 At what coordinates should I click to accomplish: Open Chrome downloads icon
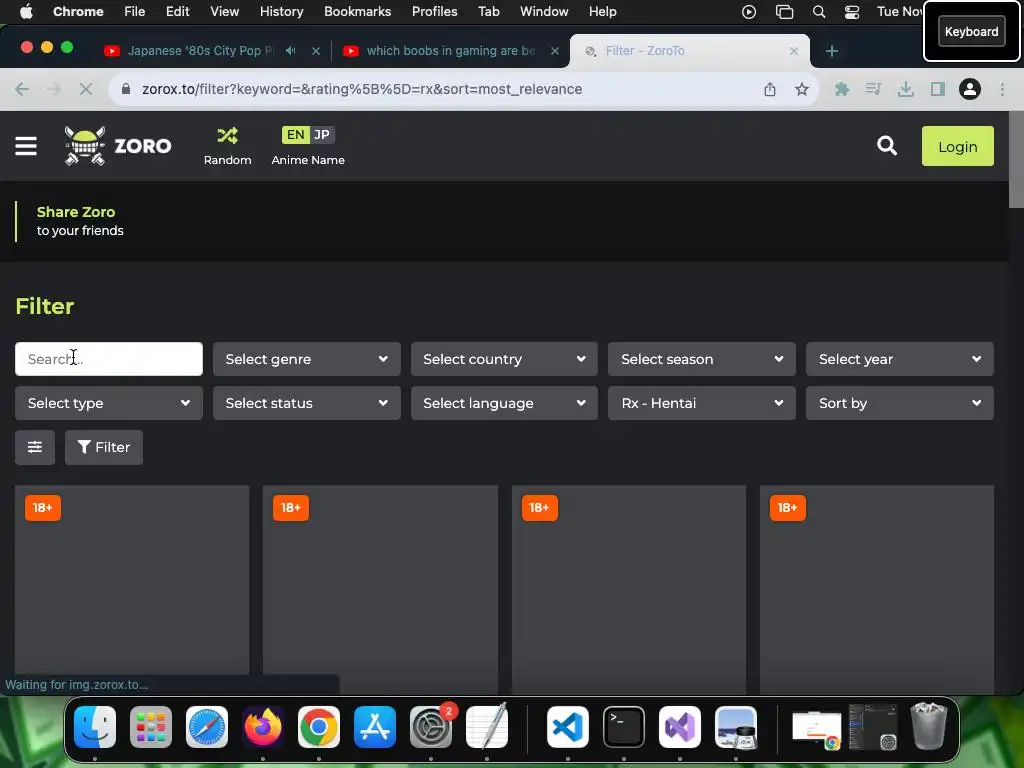pos(906,89)
